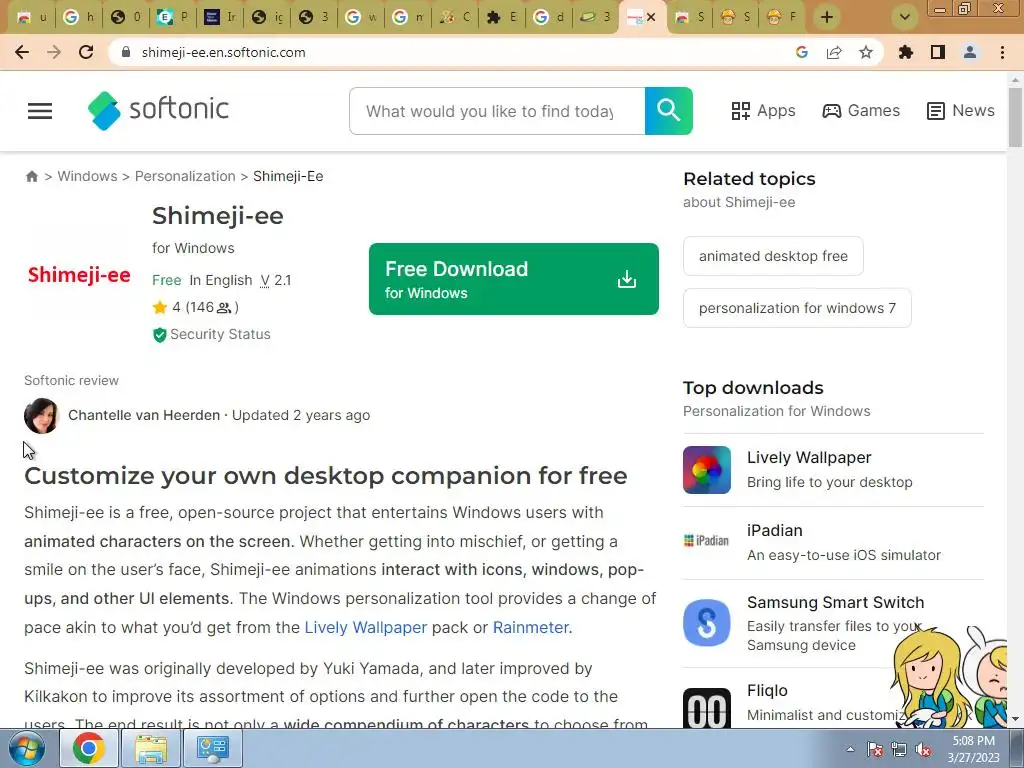This screenshot has width=1024, height=768.
Task: Reload the page with the refresh icon
Action: pyautogui.click(x=86, y=52)
